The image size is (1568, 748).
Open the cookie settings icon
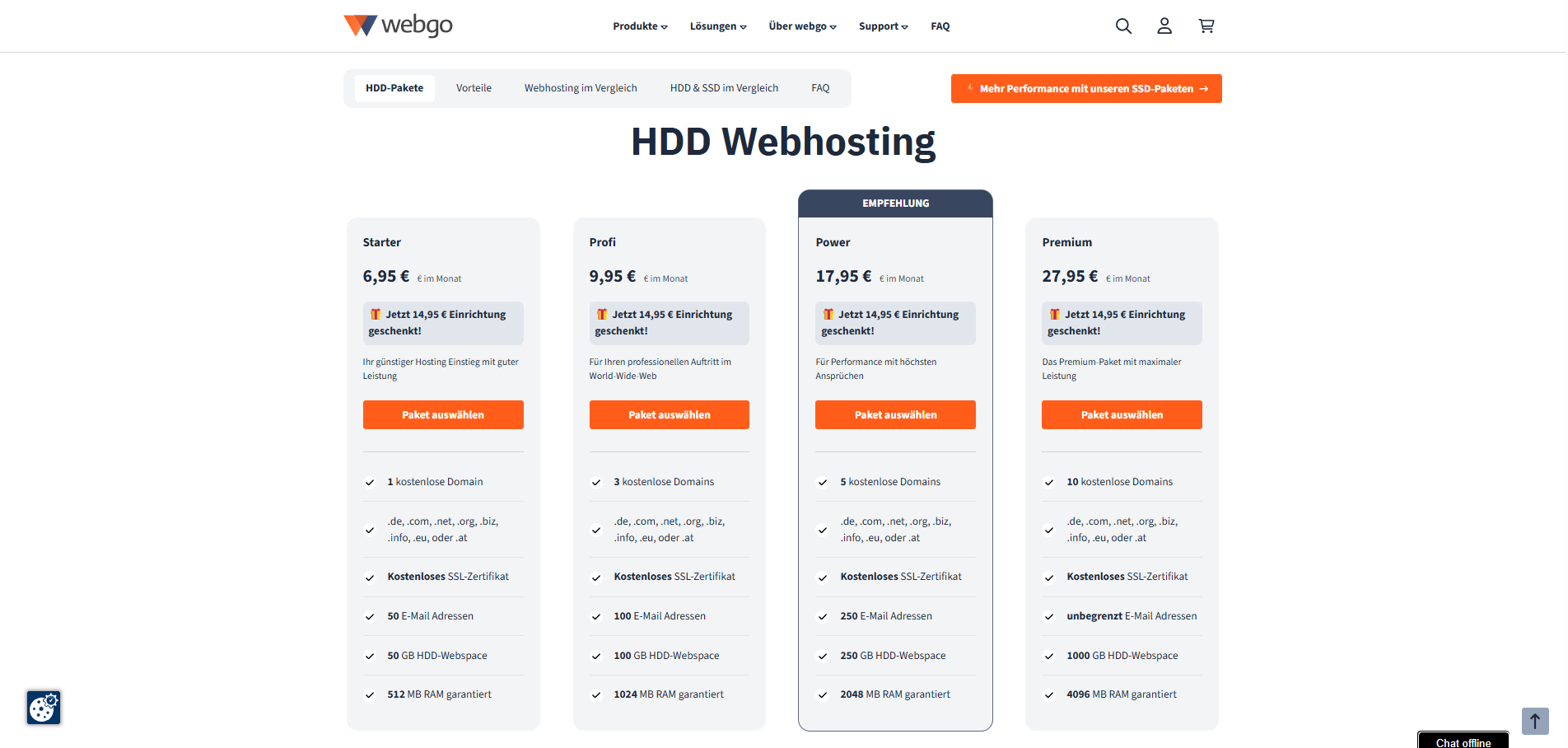[x=43, y=708]
